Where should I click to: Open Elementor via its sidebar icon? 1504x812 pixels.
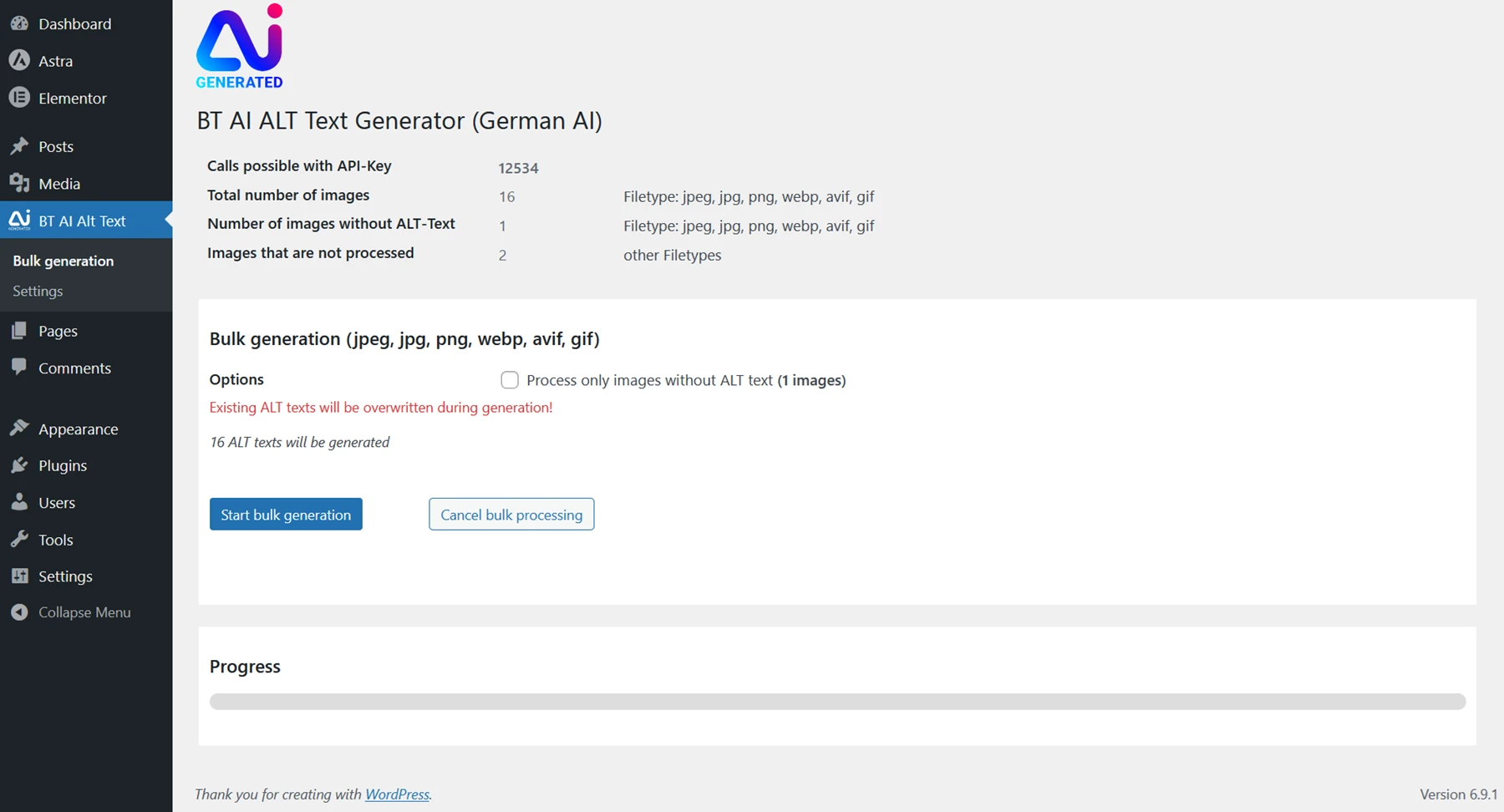pyautogui.click(x=20, y=98)
